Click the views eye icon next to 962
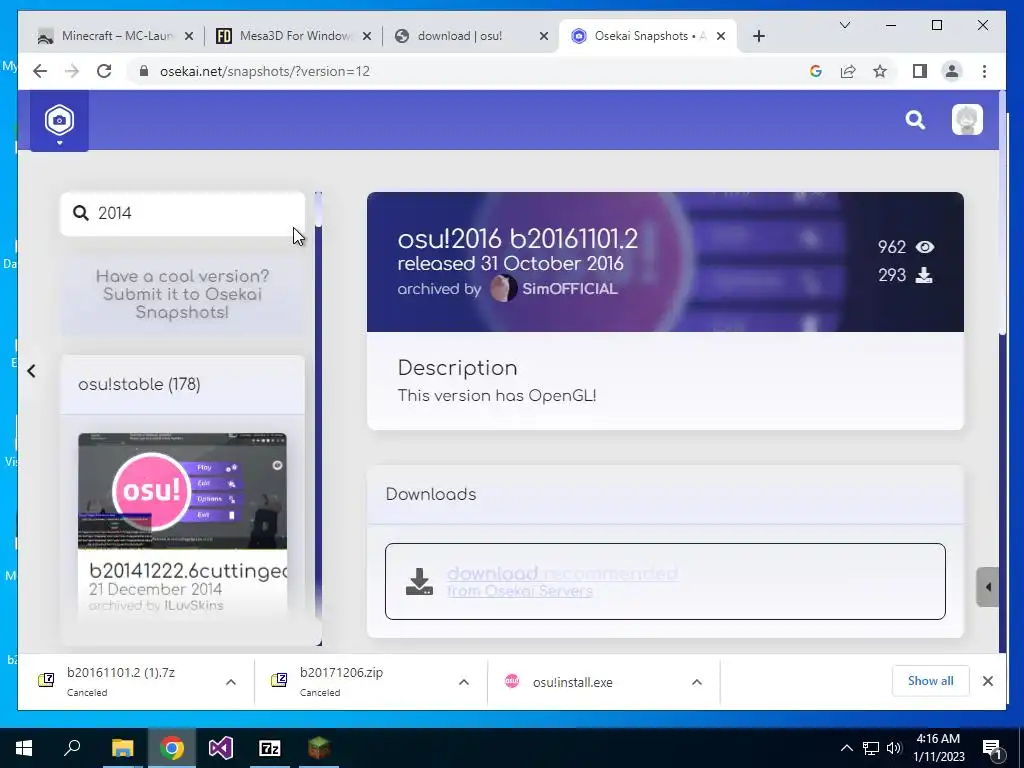 pos(925,247)
